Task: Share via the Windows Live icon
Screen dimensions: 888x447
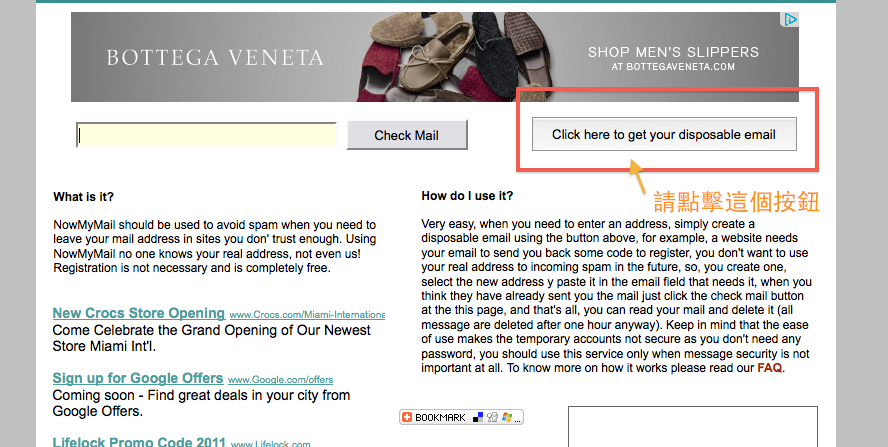Action: (x=506, y=417)
